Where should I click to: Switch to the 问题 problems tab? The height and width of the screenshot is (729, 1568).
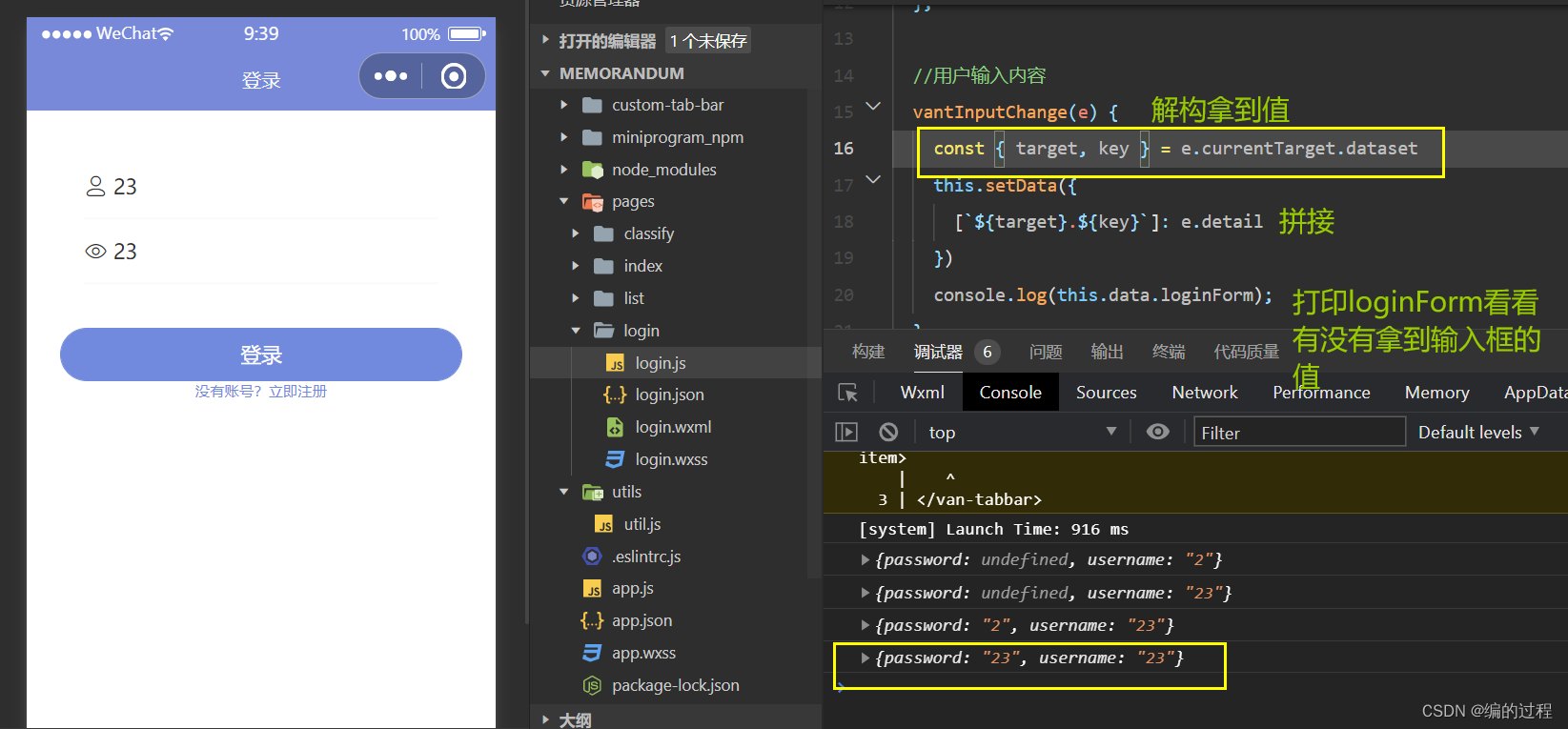(x=1046, y=352)
